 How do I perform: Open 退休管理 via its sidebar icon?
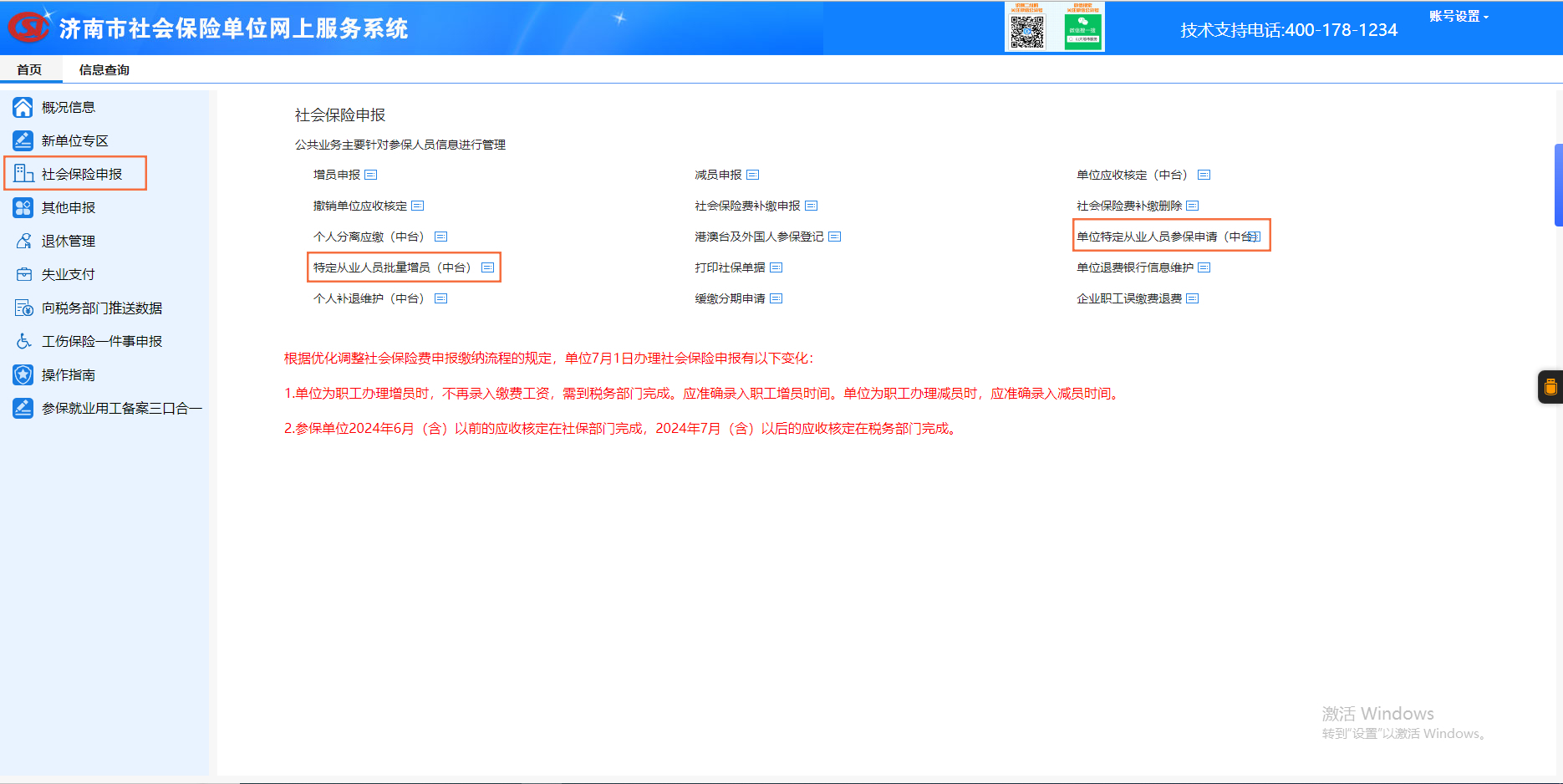pos(23,241)
